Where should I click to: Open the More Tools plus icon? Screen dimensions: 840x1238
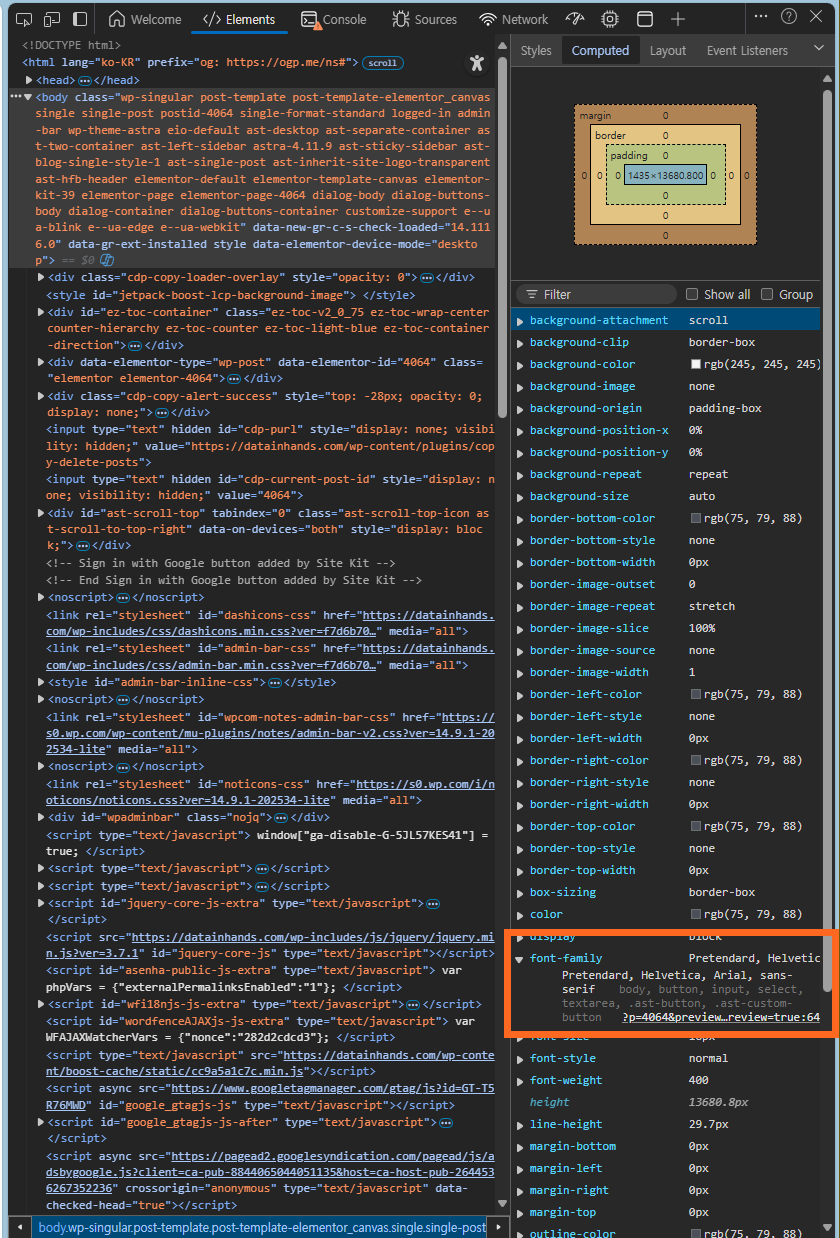click(x=678, y=17)
